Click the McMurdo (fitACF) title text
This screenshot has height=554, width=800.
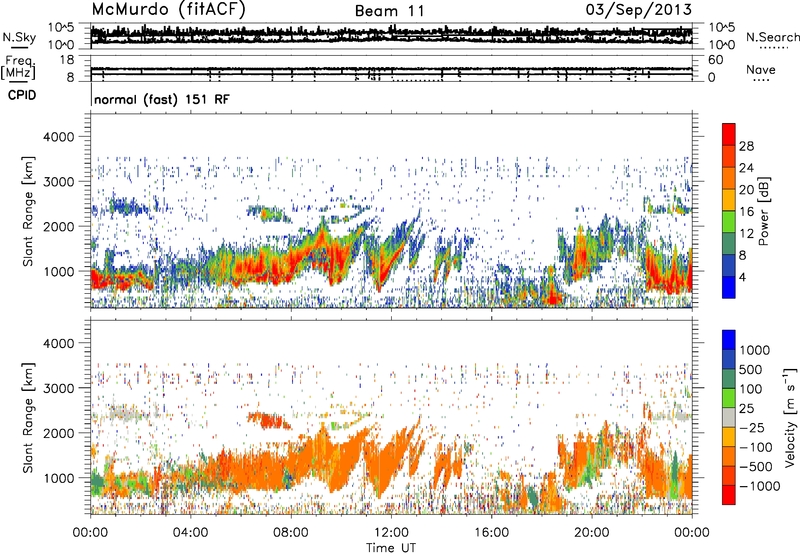[168, 10]
